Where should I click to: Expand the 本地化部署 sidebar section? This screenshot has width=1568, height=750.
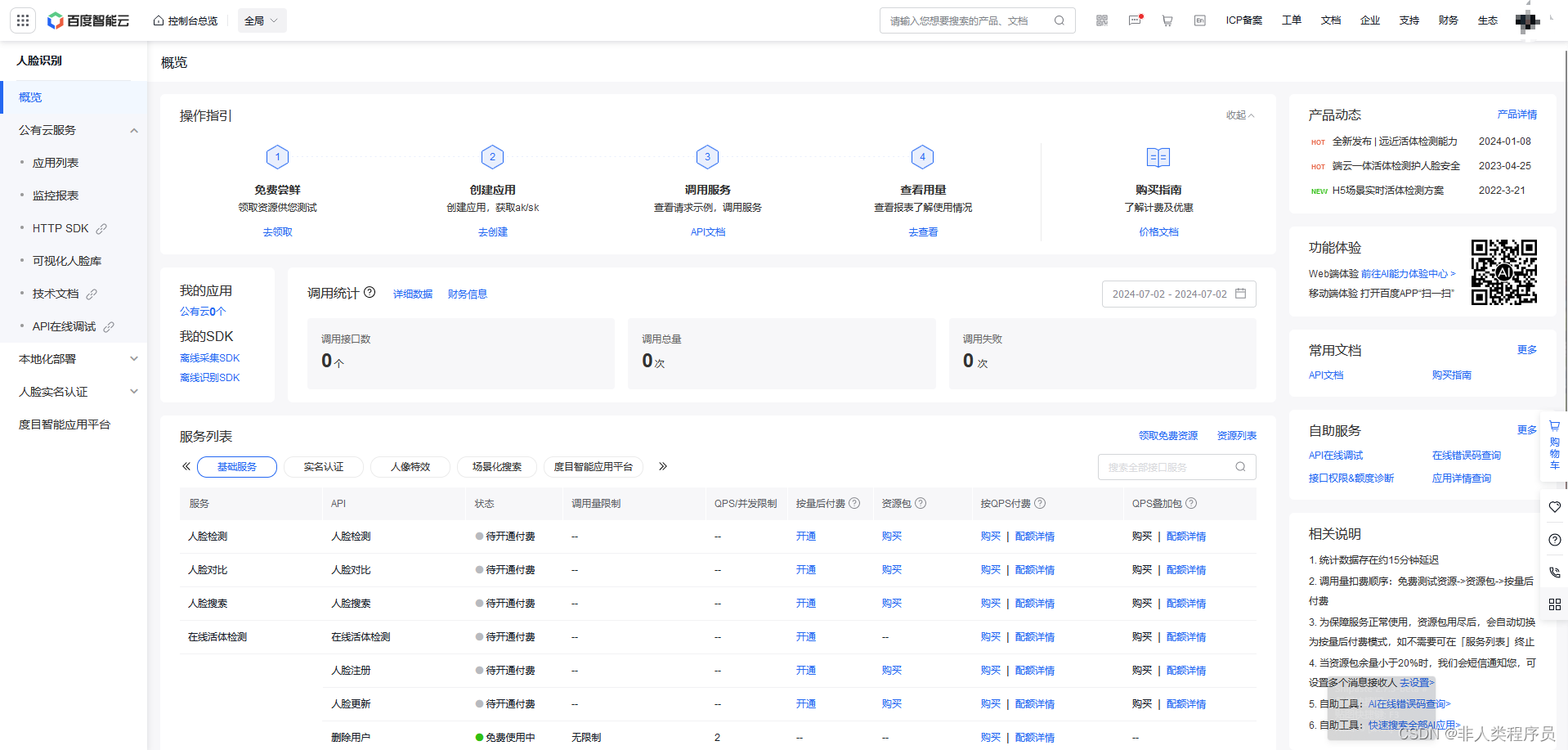click(x=134, y=359)
